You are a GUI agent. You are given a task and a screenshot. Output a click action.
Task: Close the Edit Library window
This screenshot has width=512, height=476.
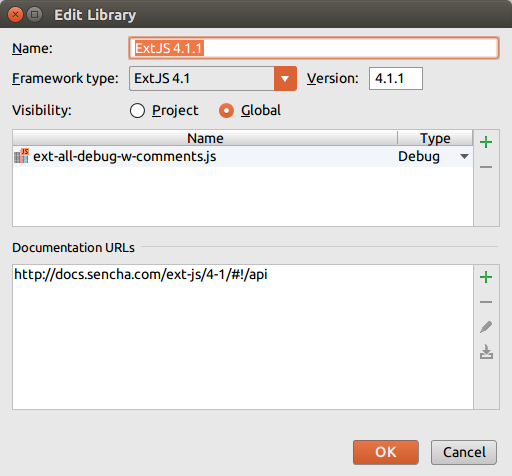pyautogui.click(x=15, y=15)
